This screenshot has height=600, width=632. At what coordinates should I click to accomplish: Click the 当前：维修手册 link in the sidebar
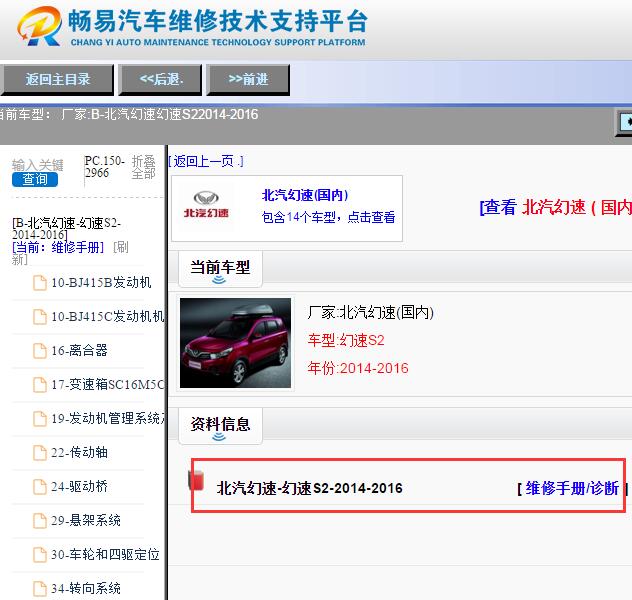pos(58,247)
